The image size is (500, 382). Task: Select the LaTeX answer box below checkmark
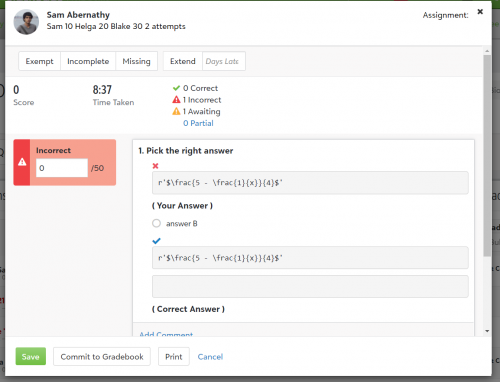310,258
